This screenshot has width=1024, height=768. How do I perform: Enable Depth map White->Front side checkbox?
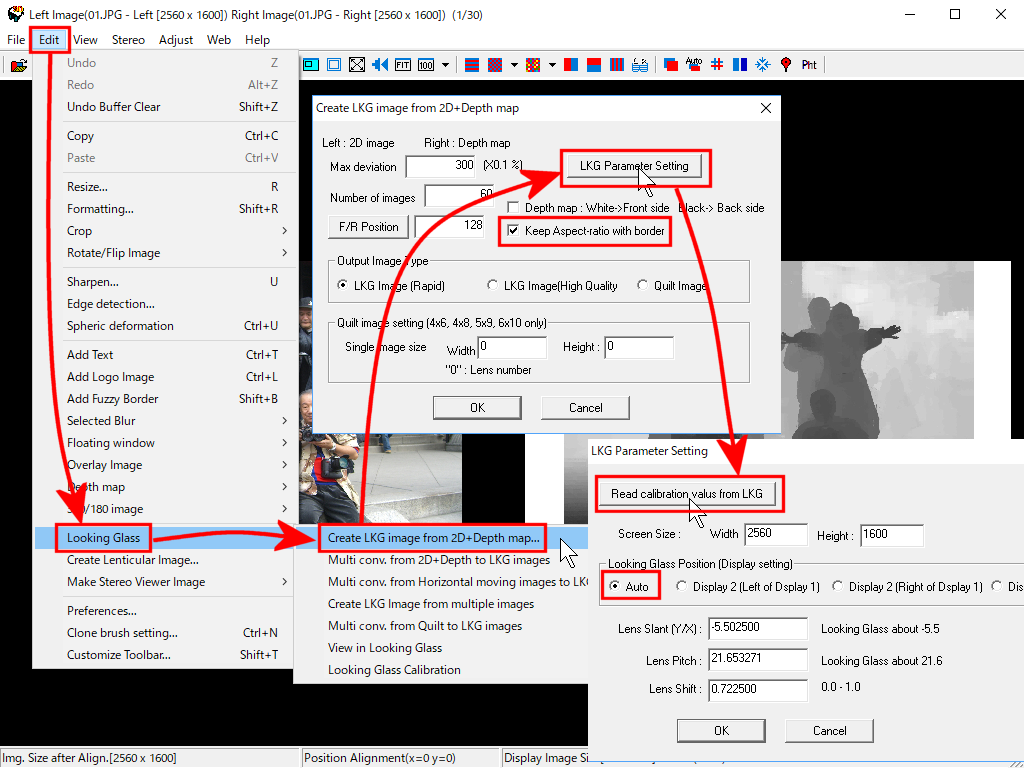tap(513, 208)
